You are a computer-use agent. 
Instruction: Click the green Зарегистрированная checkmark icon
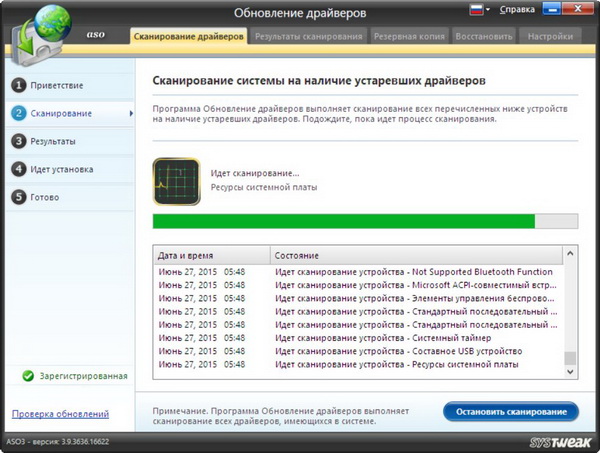(28, 376)
